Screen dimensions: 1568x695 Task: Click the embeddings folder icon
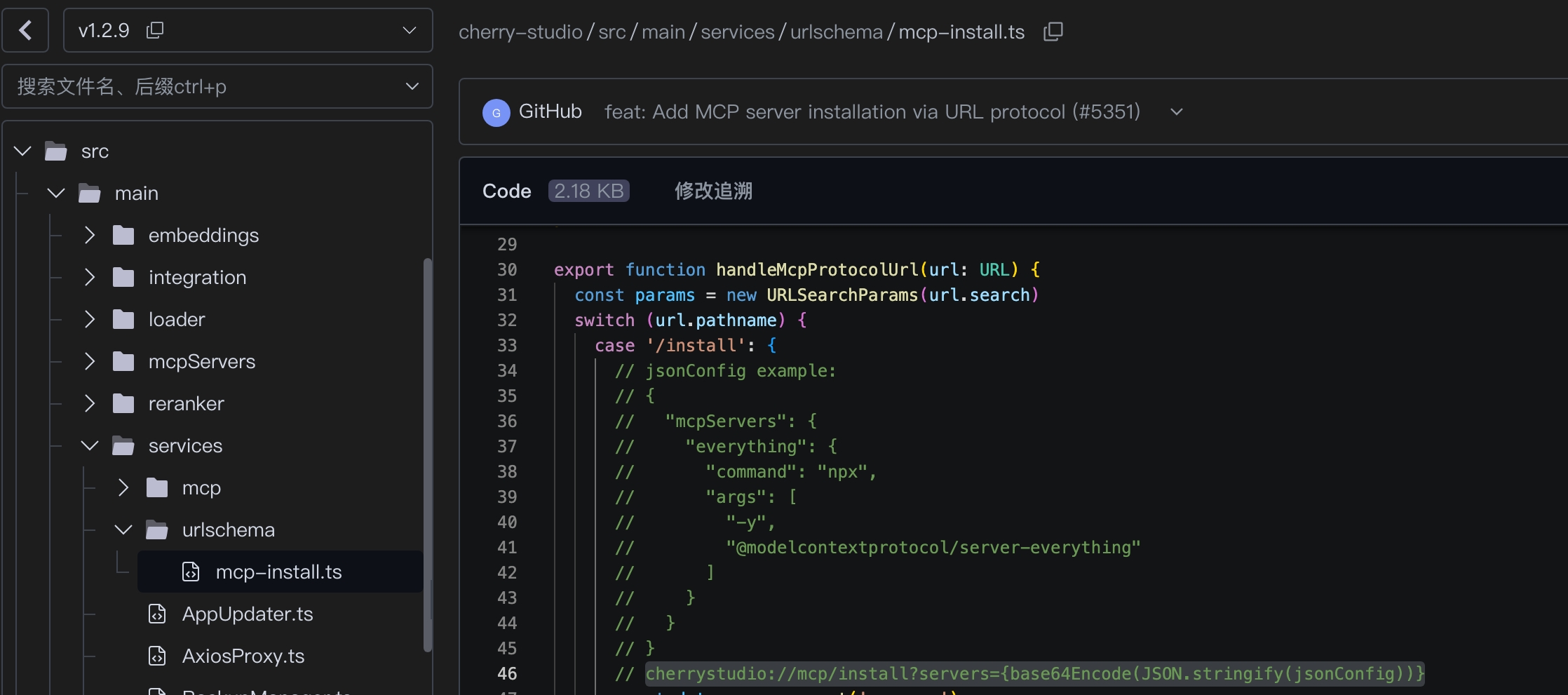click(123, 235)
